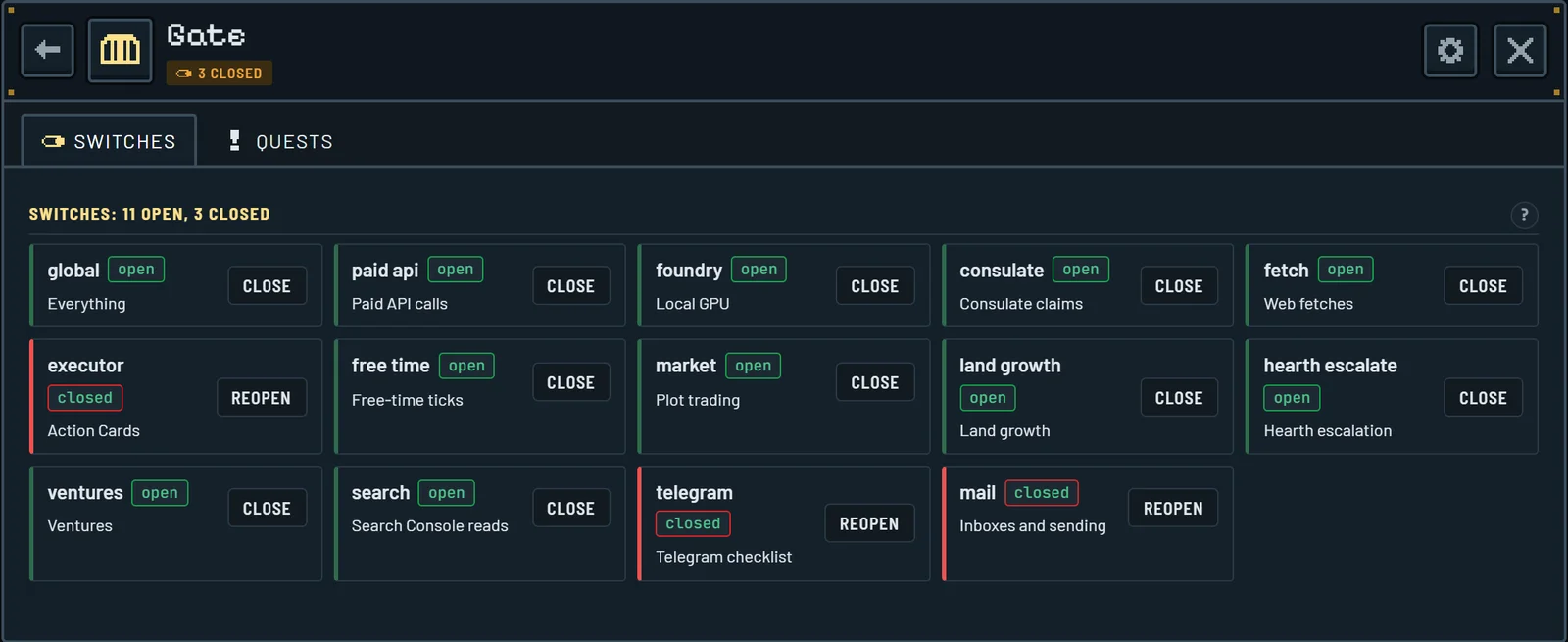Select the 'Hearth escalation' description
The image size is (1568, 642).
click(1328, 431)
